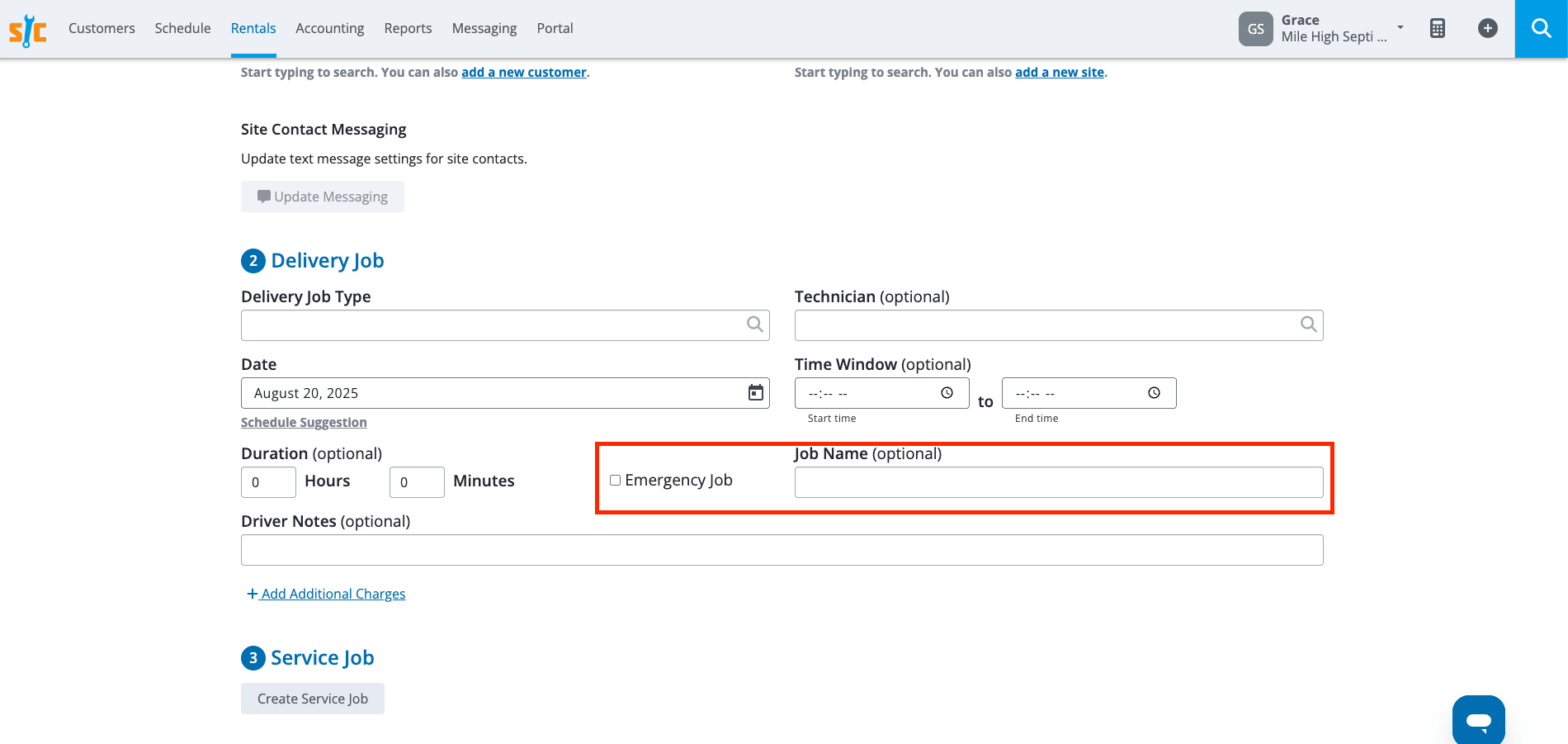Click the duration Hours input

point(268,482)
